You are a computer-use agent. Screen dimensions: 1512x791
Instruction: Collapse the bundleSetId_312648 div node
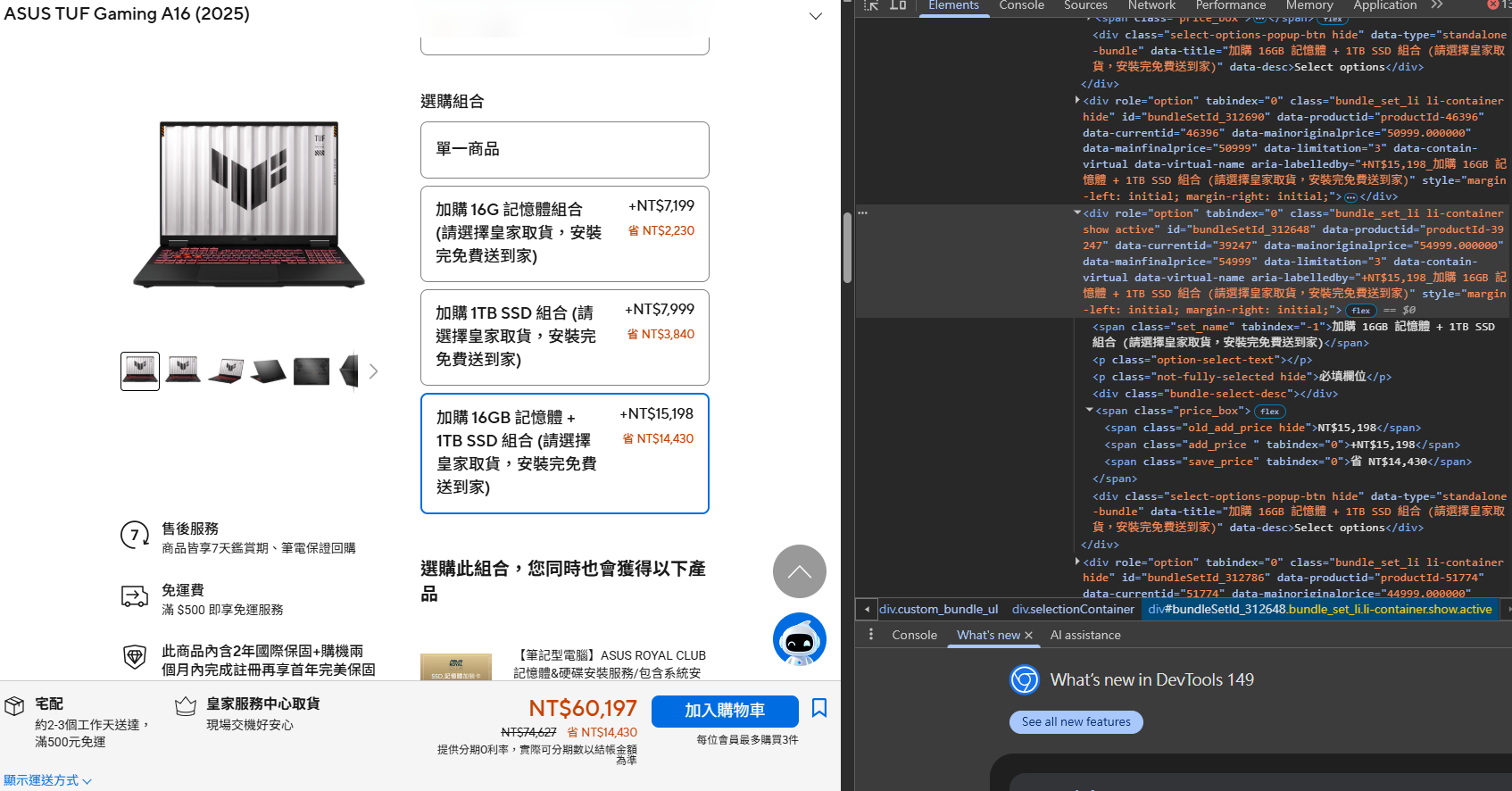click(x=1077, y=213)
